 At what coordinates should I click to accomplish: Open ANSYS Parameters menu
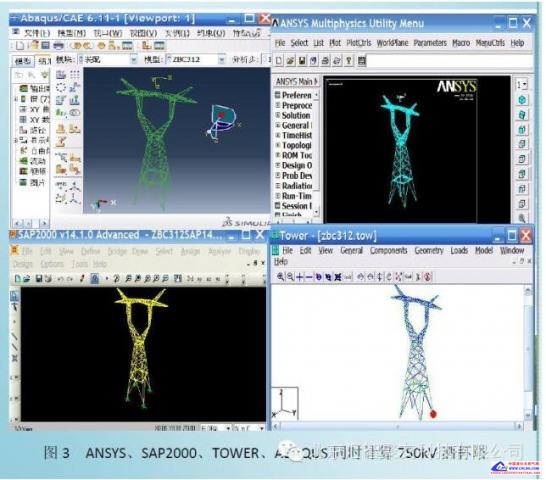click(430, 43)
